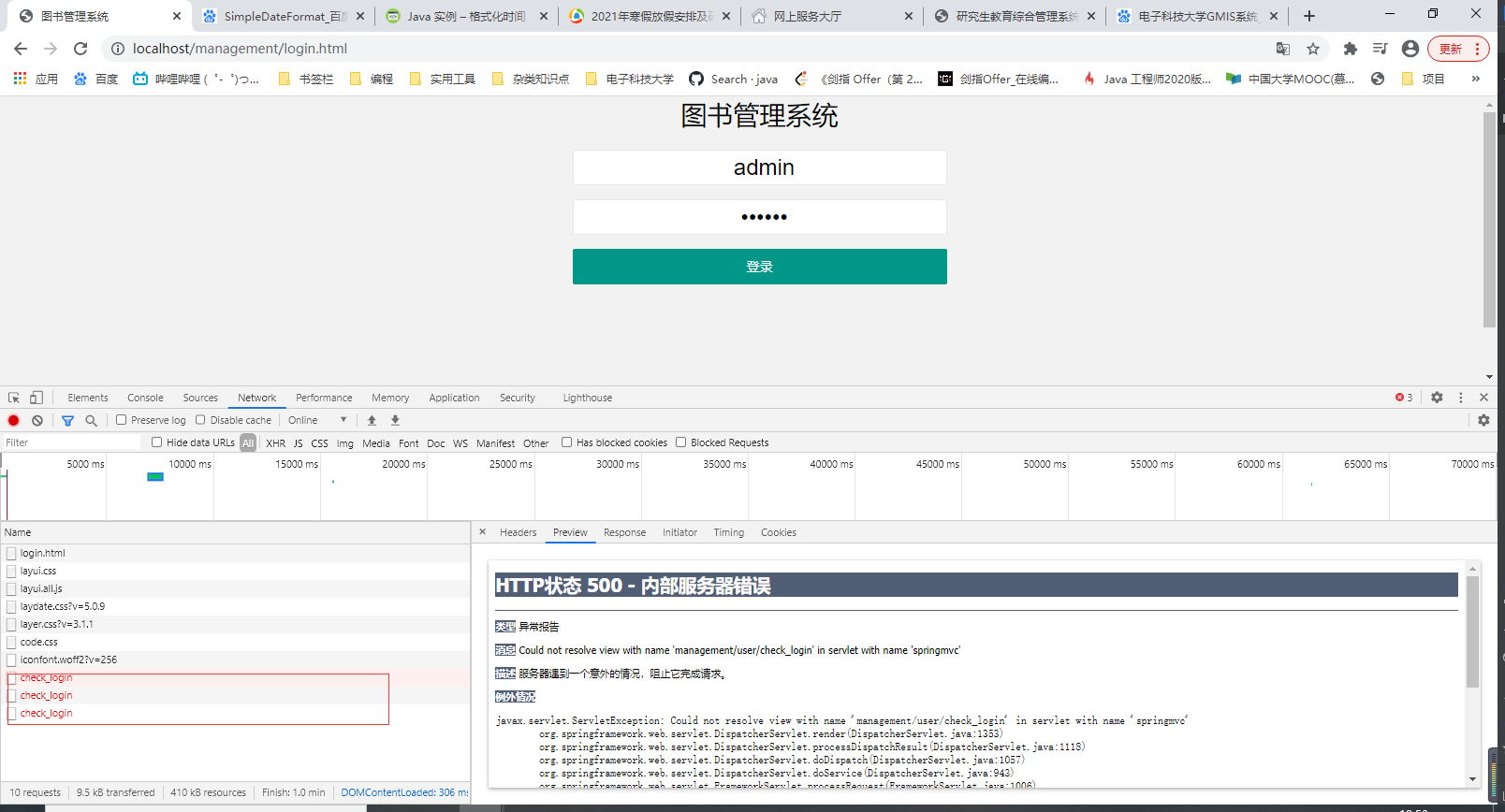Click the 登录 login button
Viewport: 1505px width, 812px height.
[760, 267]
